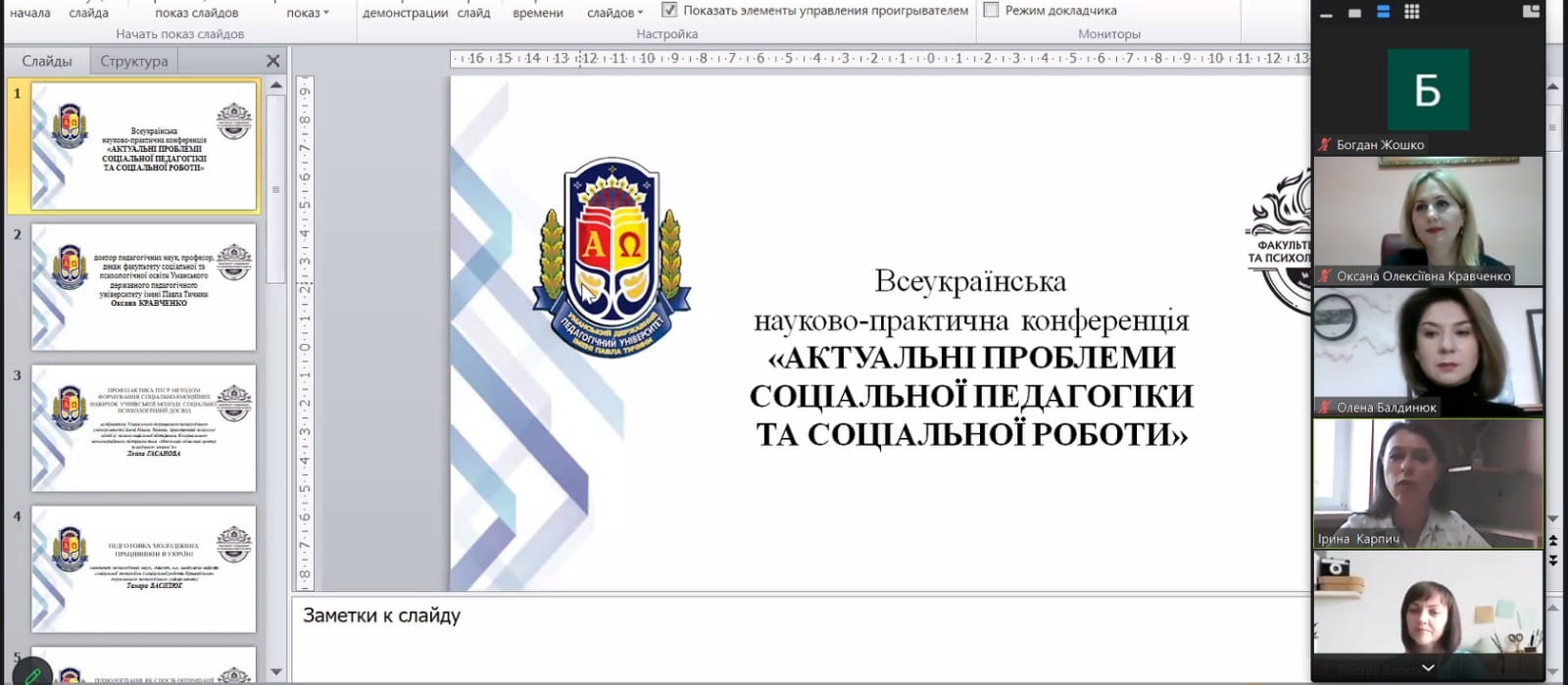Select slide 2 thumbnail Оксана Кравченко
Viewport: 1568px width, 685px height.
pos(144,287)
